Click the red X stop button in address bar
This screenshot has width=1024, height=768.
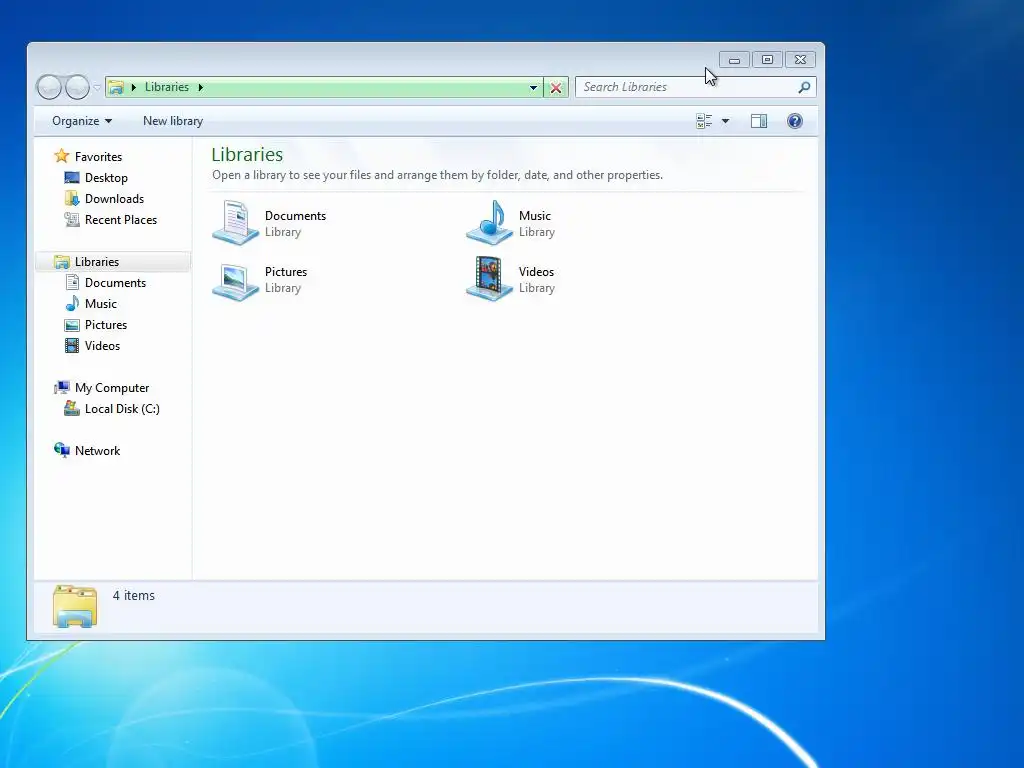coord(556,88)
